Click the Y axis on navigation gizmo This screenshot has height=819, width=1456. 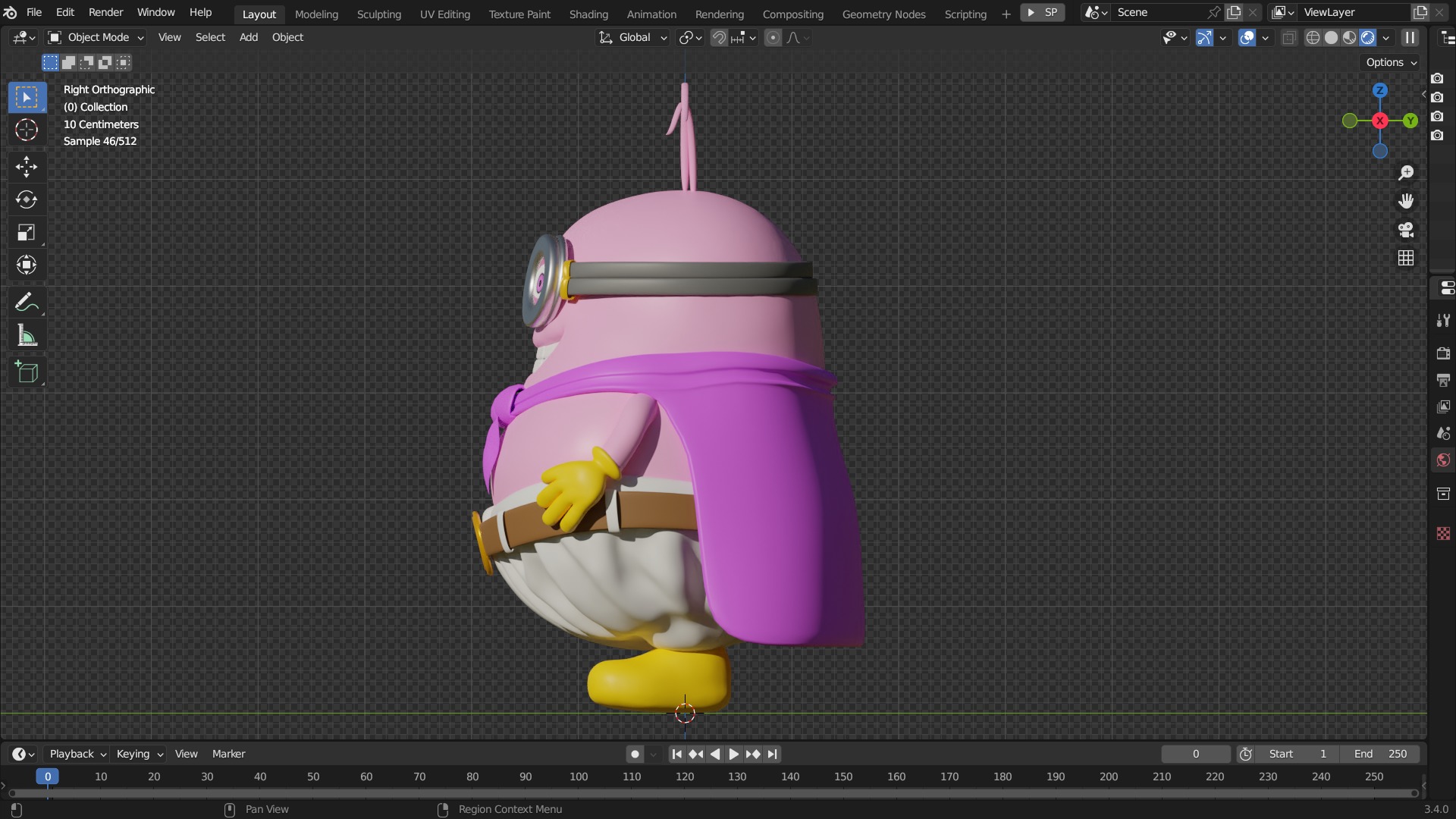(x=1410, y=121)
